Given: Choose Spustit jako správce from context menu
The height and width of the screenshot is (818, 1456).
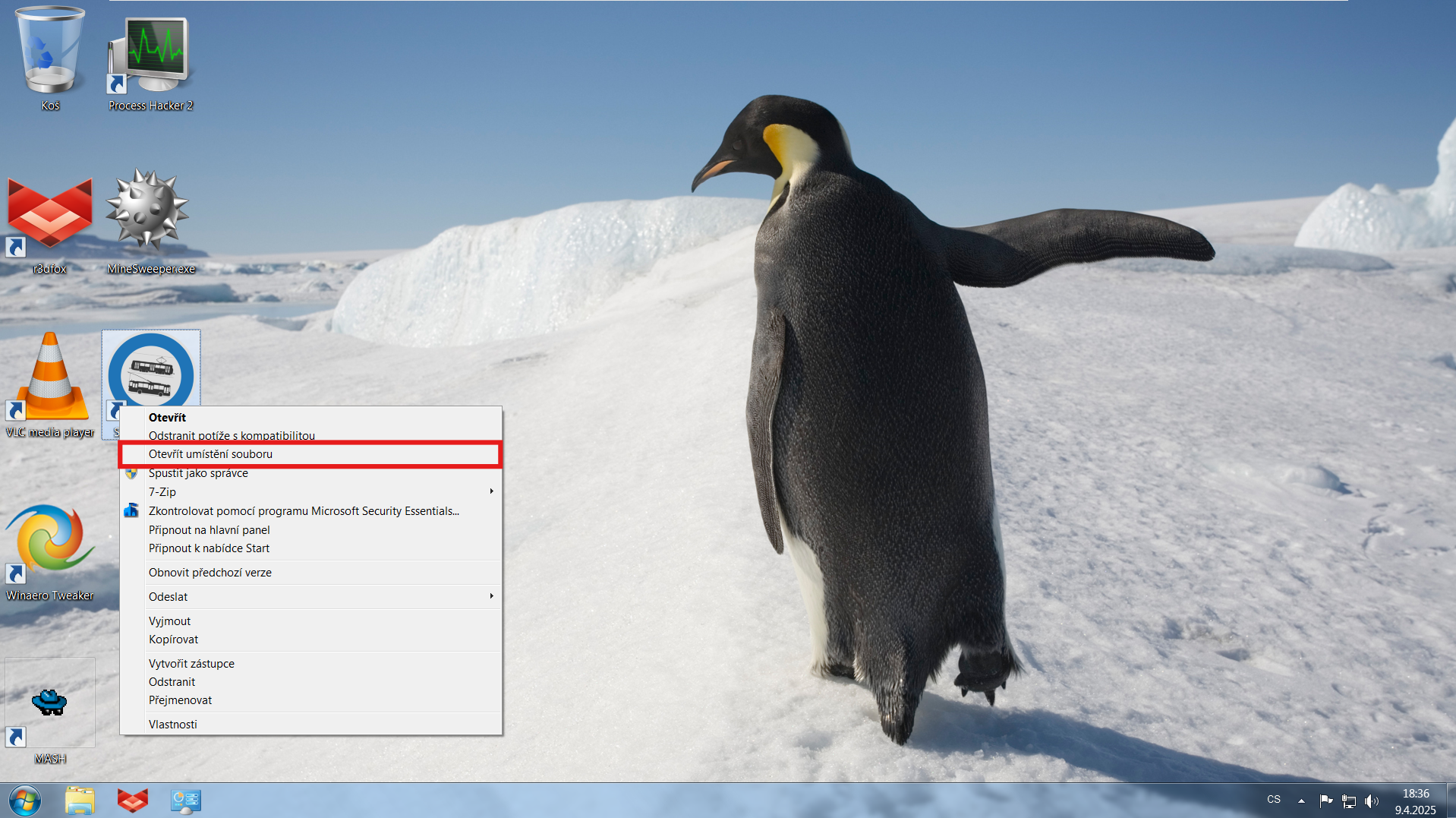Looking at the screenshot, I should pyautogui.click(x=199, y=473).
